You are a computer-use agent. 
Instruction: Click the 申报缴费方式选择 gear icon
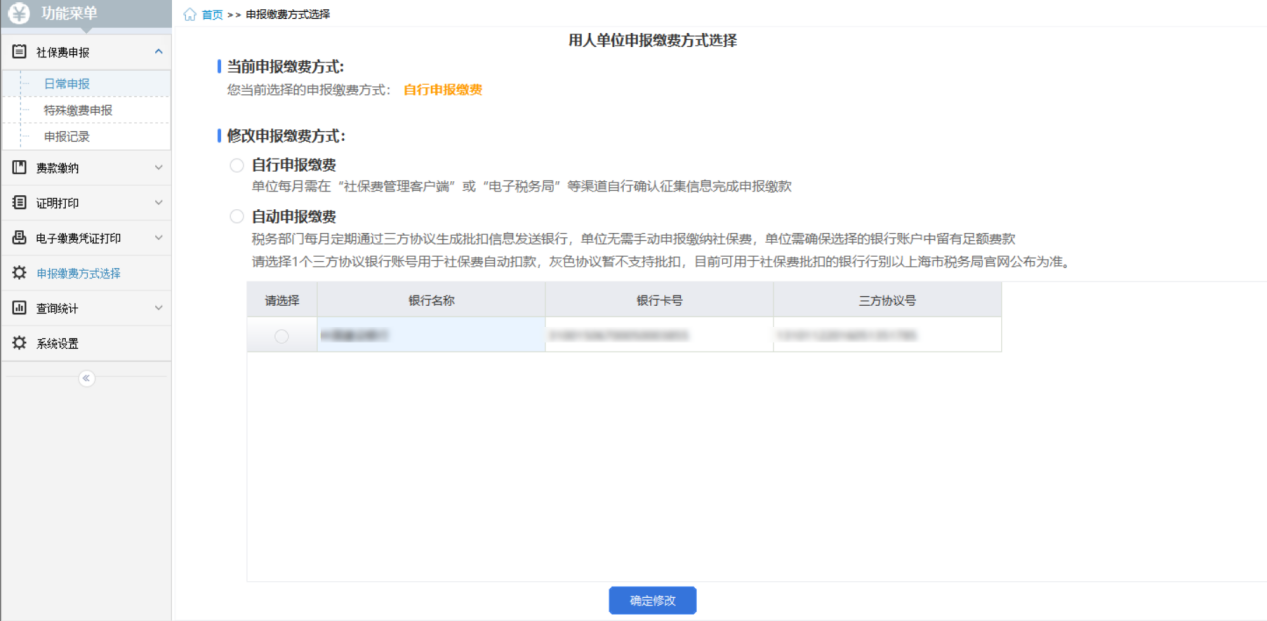coord(19,273)
